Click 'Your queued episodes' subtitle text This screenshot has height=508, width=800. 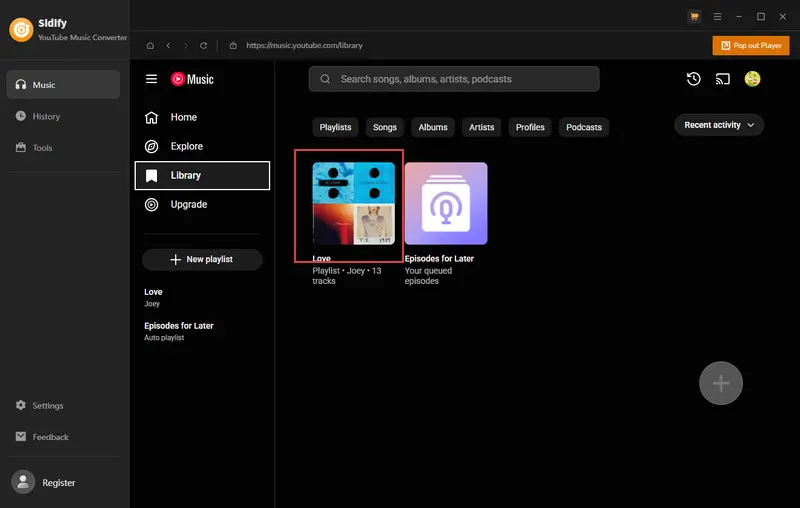[429, 276]
